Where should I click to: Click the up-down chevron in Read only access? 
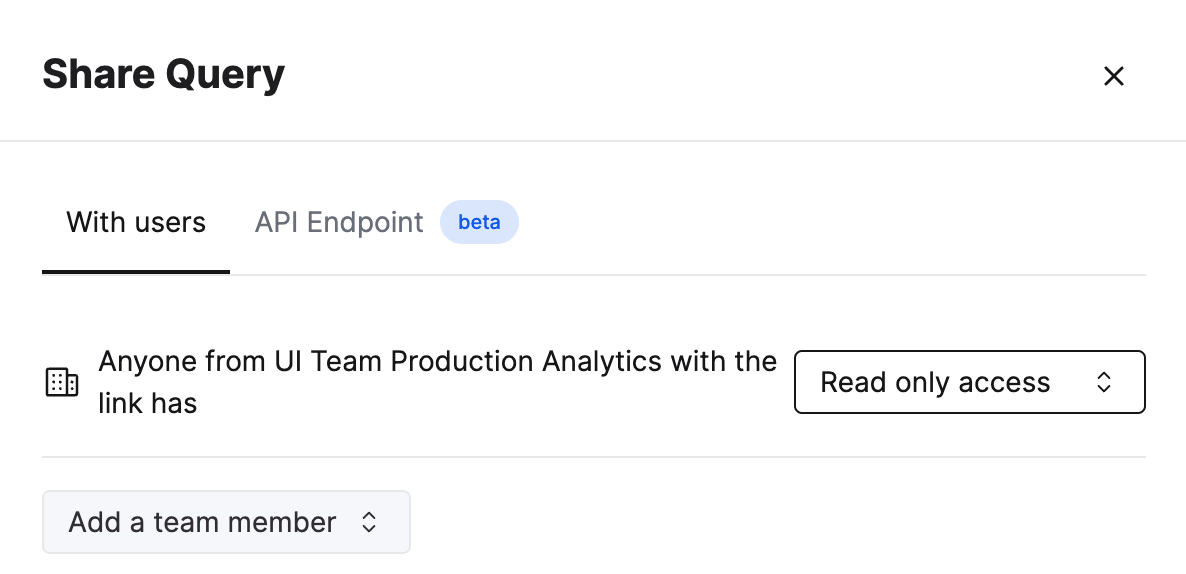tap(1104, 382)
